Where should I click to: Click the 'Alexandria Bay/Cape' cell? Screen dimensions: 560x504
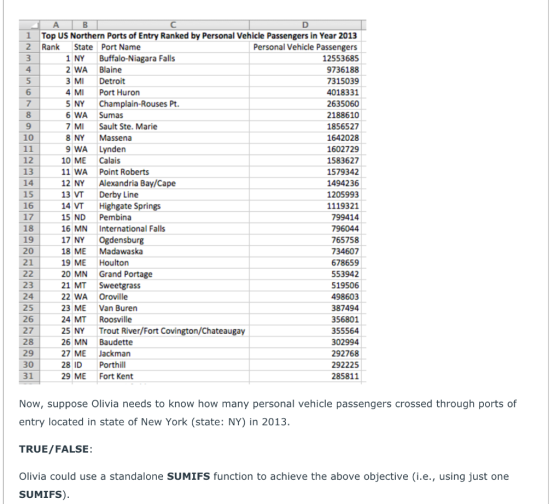pyautogui.click(x=173, y=183)
